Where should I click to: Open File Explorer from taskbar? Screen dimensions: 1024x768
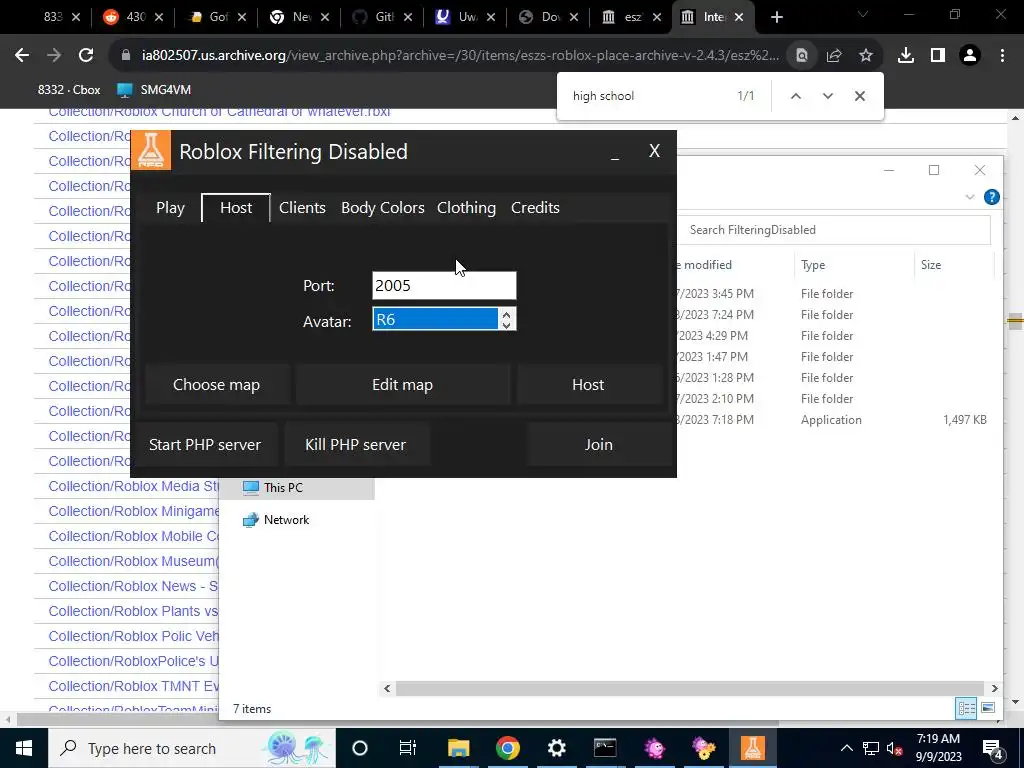tap(458, 748)
